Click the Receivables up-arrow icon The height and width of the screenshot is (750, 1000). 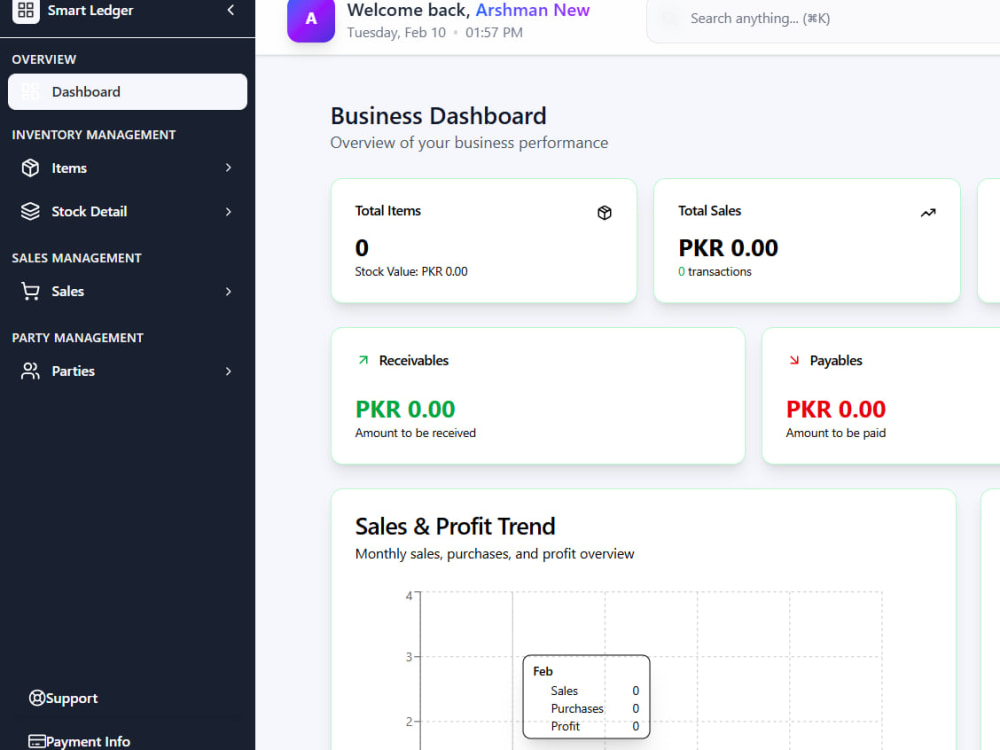coord(363,360)
